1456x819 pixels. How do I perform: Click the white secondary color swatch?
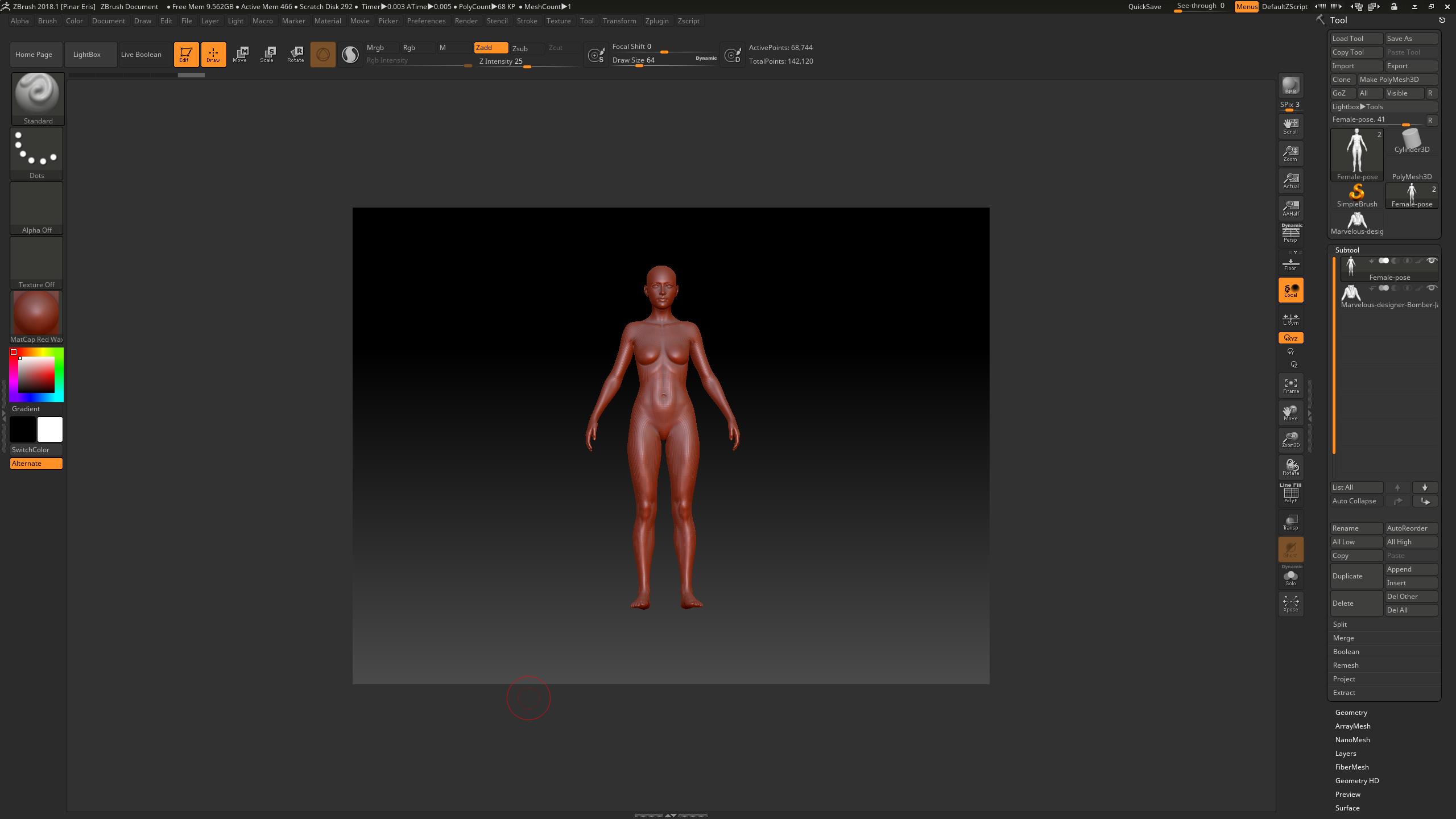pyautogui.click(x=50, y=429)
